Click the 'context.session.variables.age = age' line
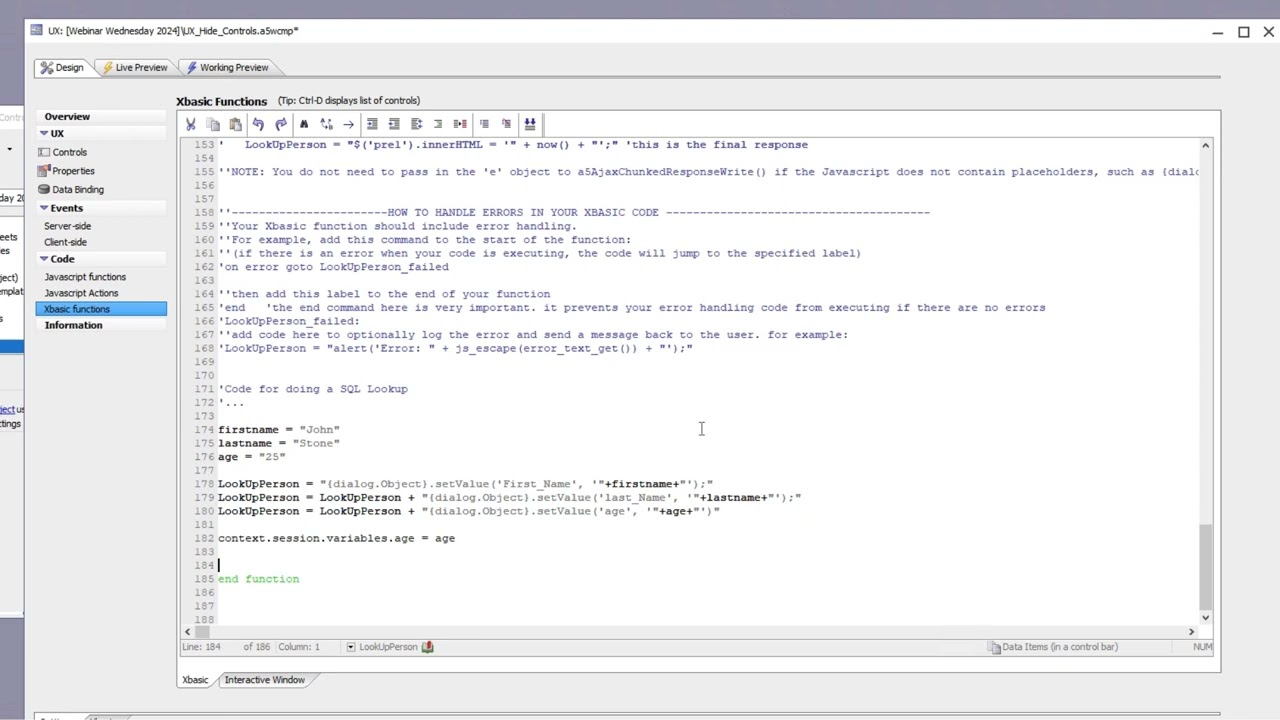This screenshot has height=720, width=1280. pyautogui.click(x=336, y=538)
